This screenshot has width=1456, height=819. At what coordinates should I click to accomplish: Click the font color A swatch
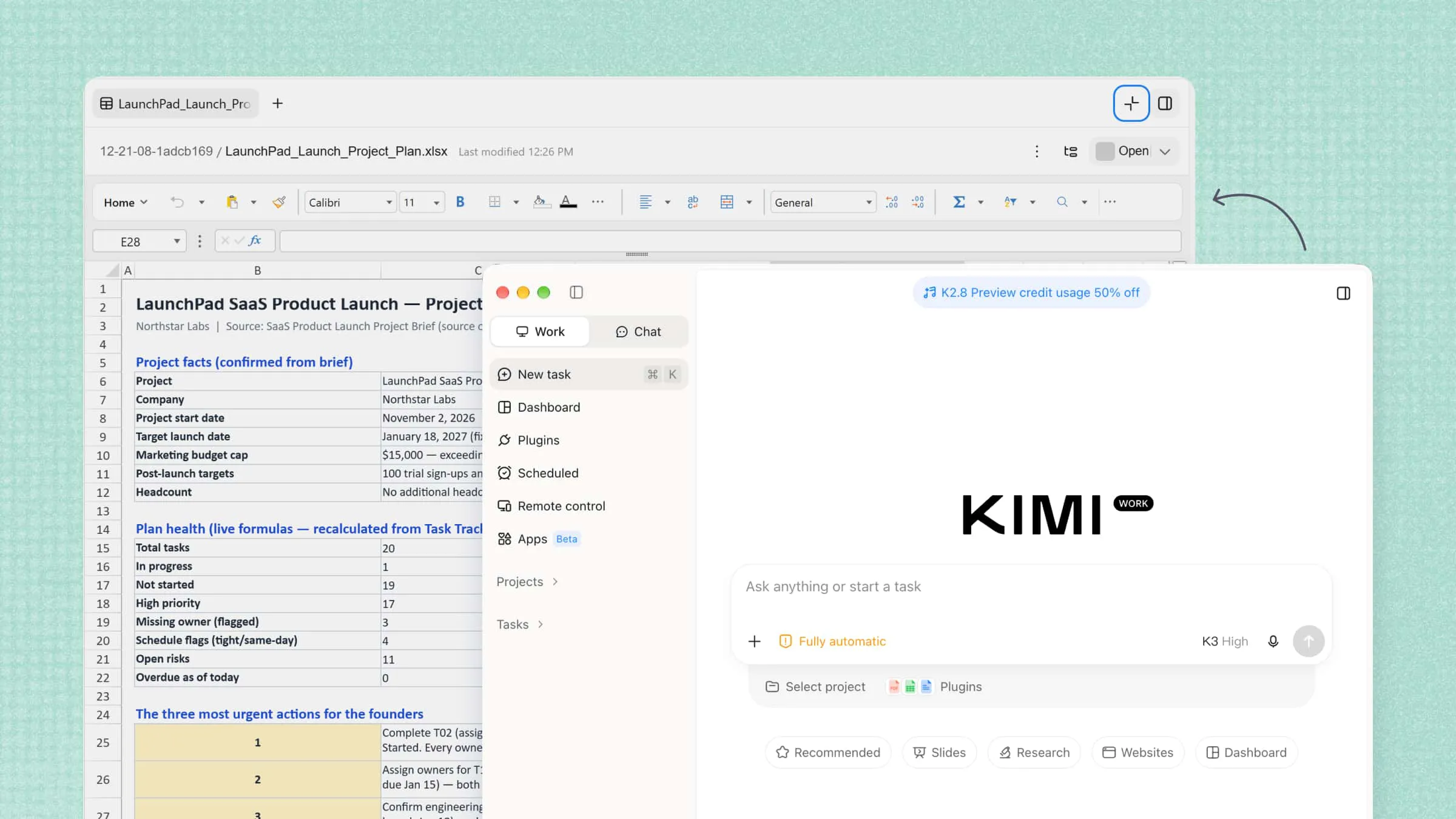[x=568, y=202]
